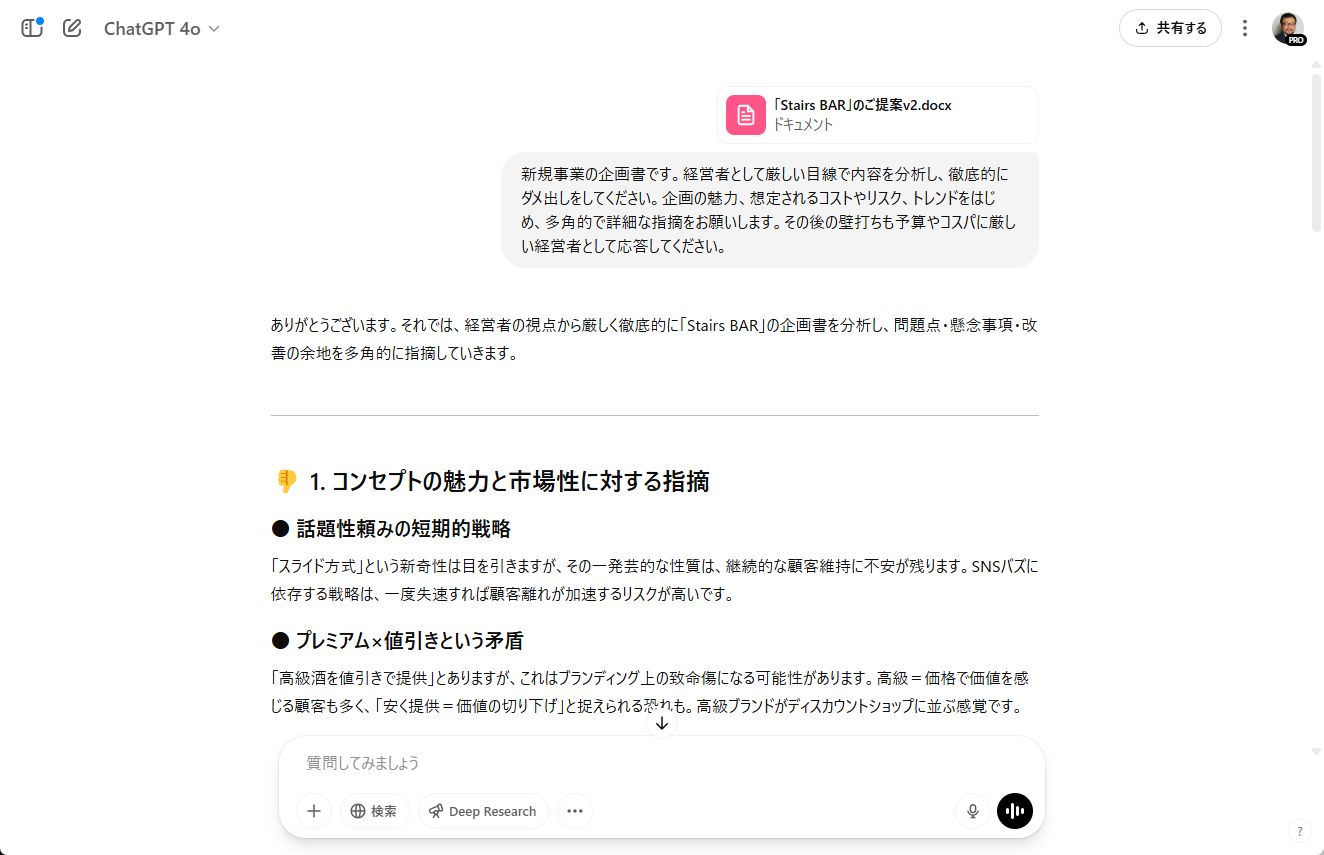Open the sidebar panel icon
Screen dimensions: 1324x855
[32, 28]
